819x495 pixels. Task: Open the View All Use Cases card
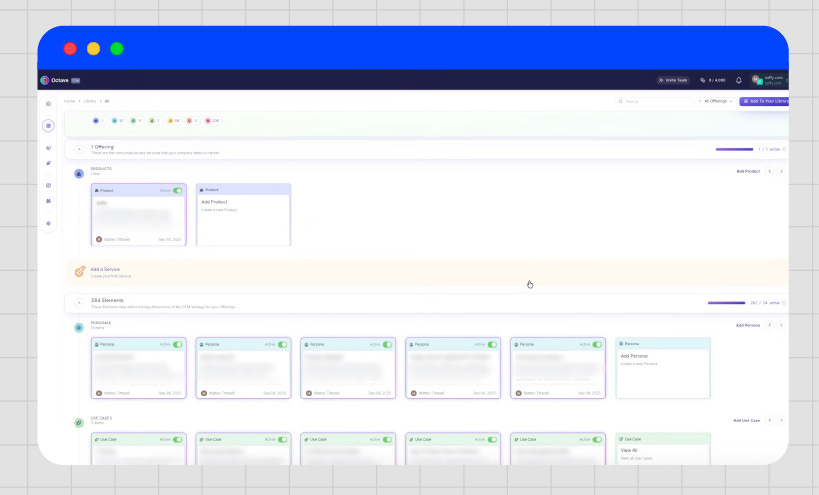[663, 449]
